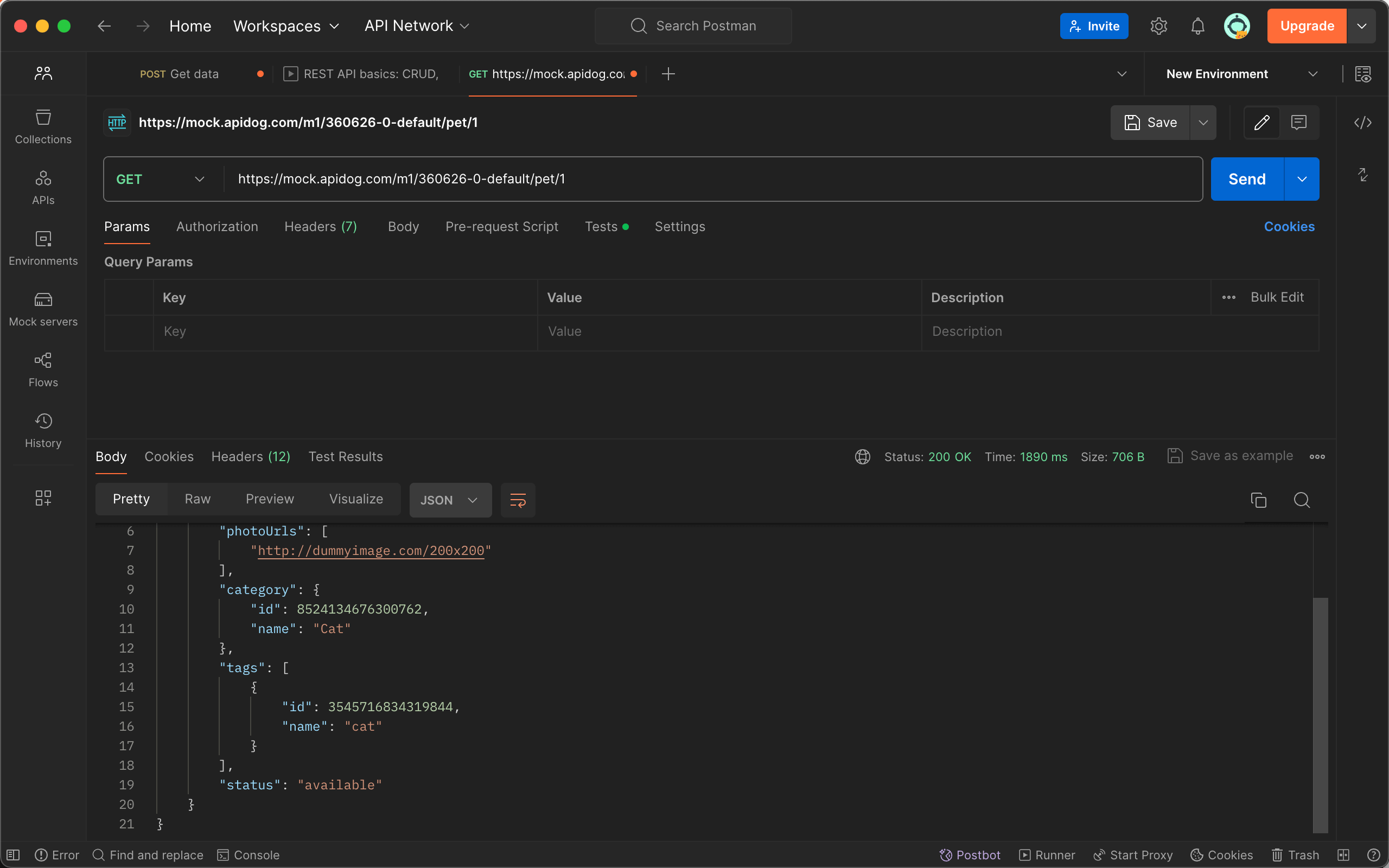Click the blue Send button

(x=1247, y=179)
